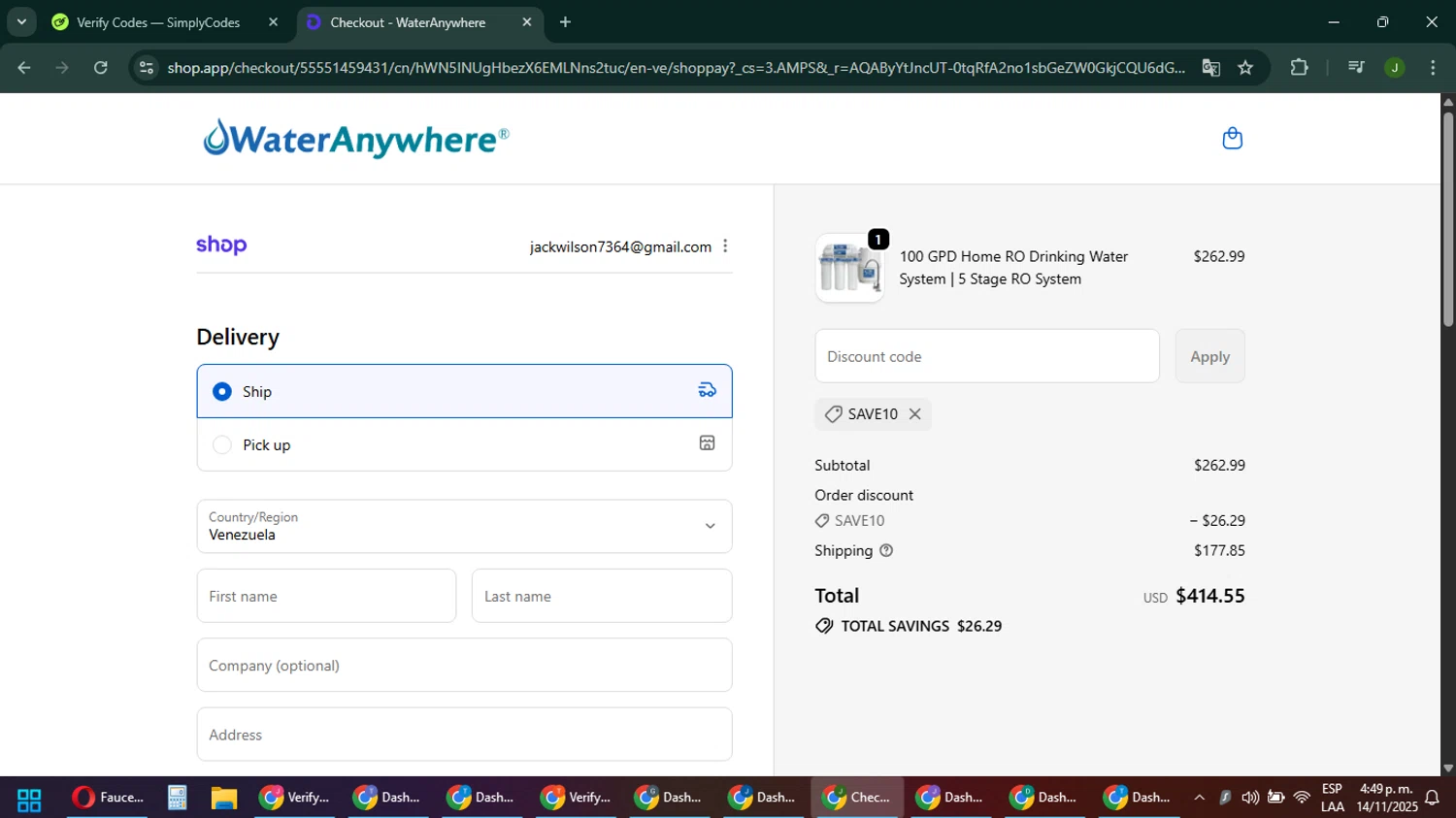
Task: Open the Windows notification center bell
Action: 1432,799
